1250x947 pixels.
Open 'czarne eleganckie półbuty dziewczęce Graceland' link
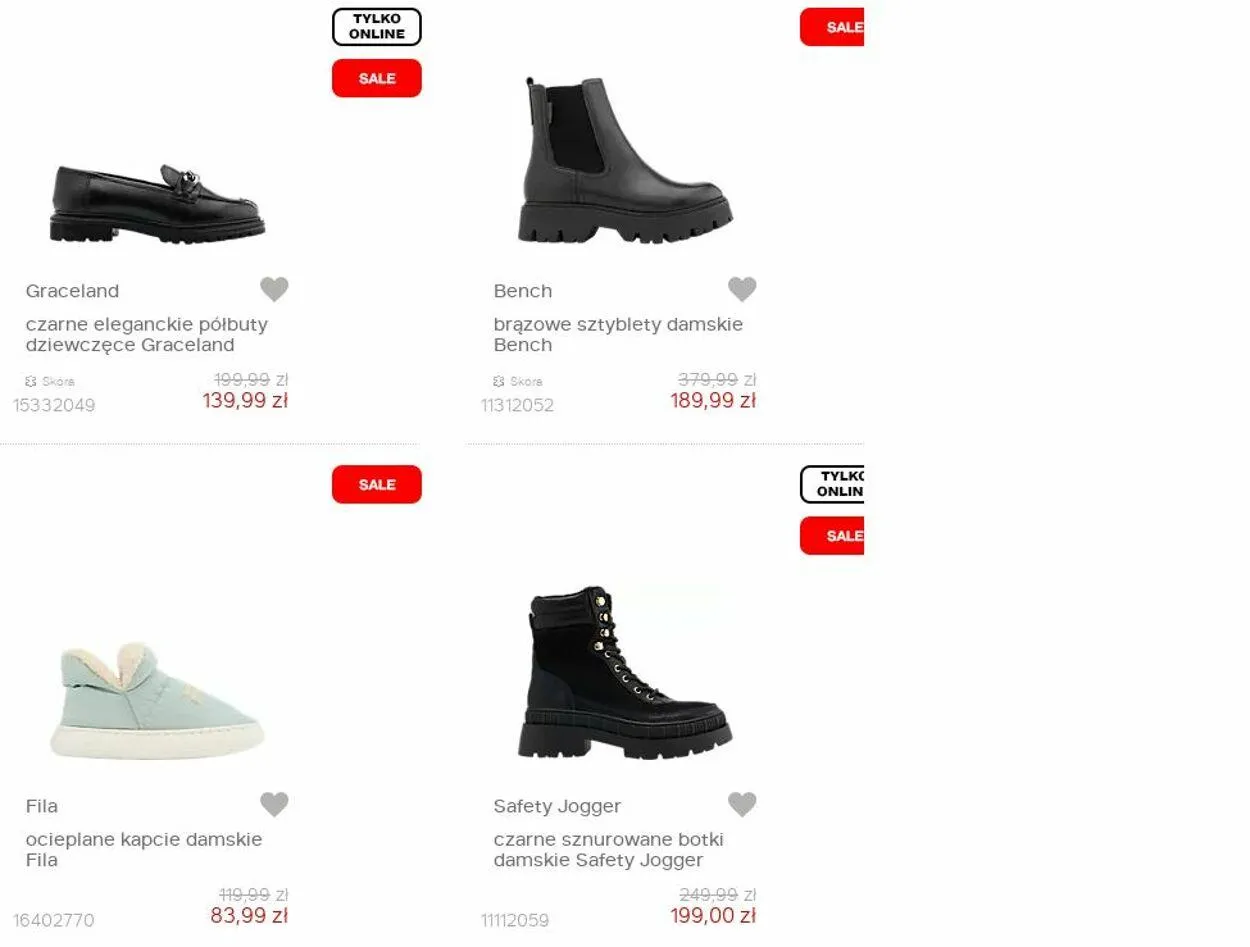[x=147, y=334]
